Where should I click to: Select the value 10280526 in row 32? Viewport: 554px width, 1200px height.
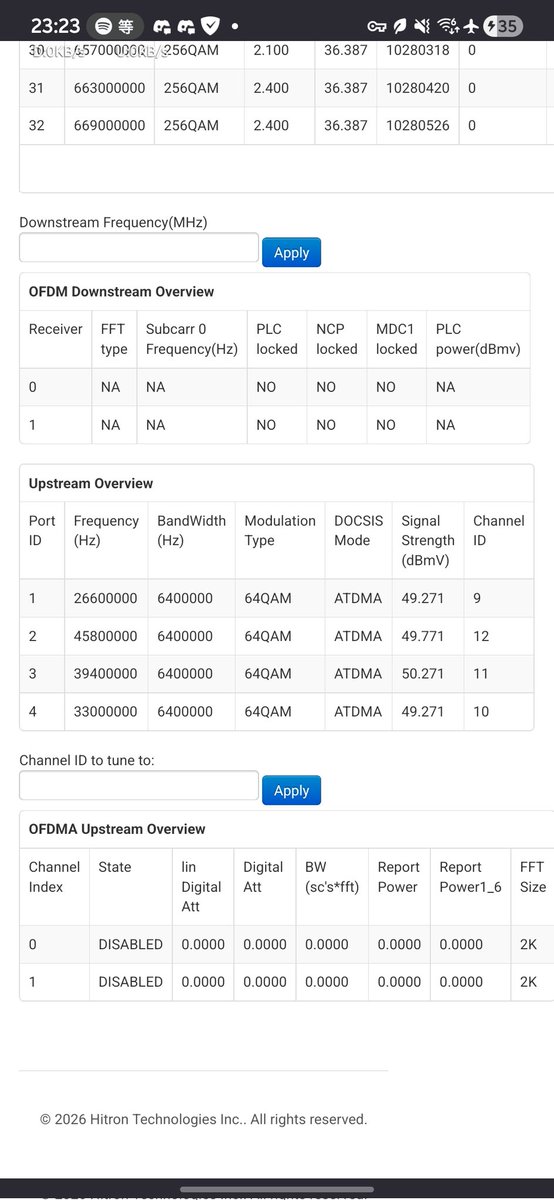(420, 126)
